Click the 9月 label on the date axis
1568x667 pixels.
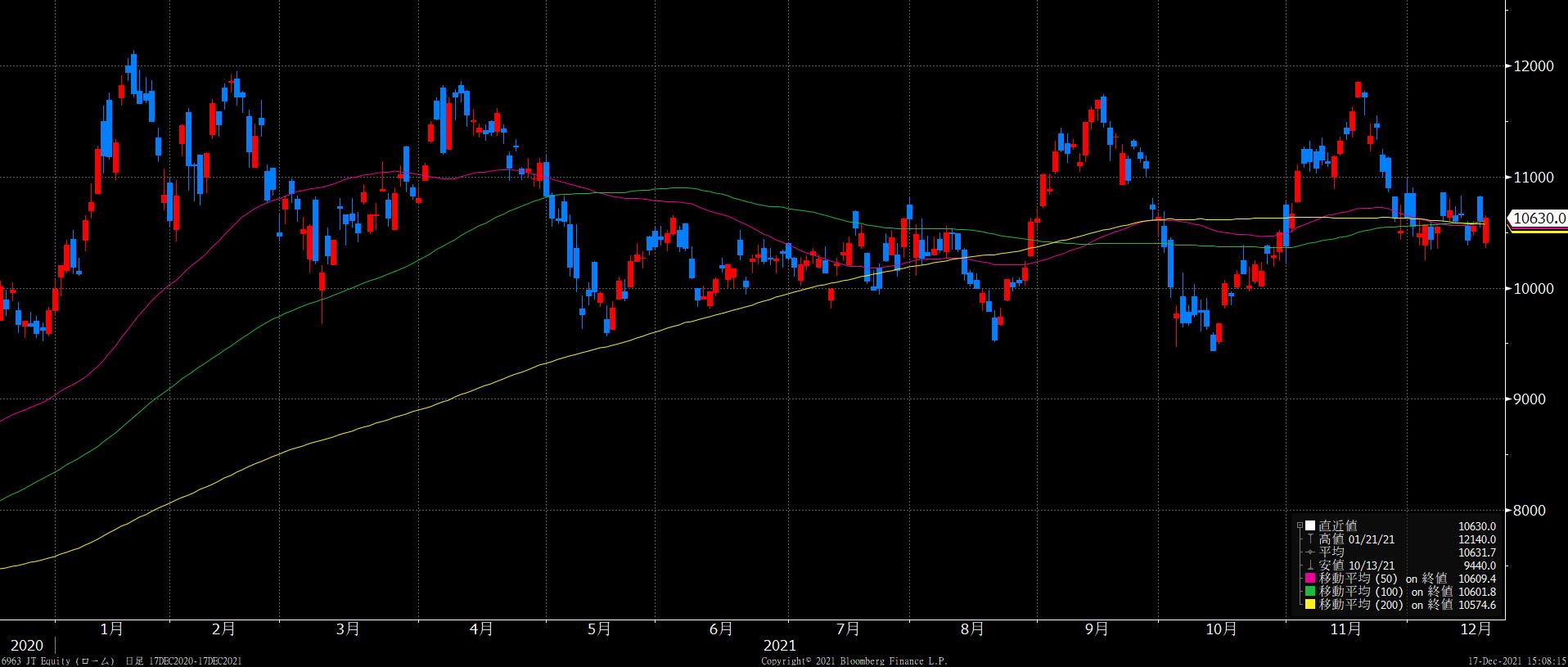tap(1097, 629)
